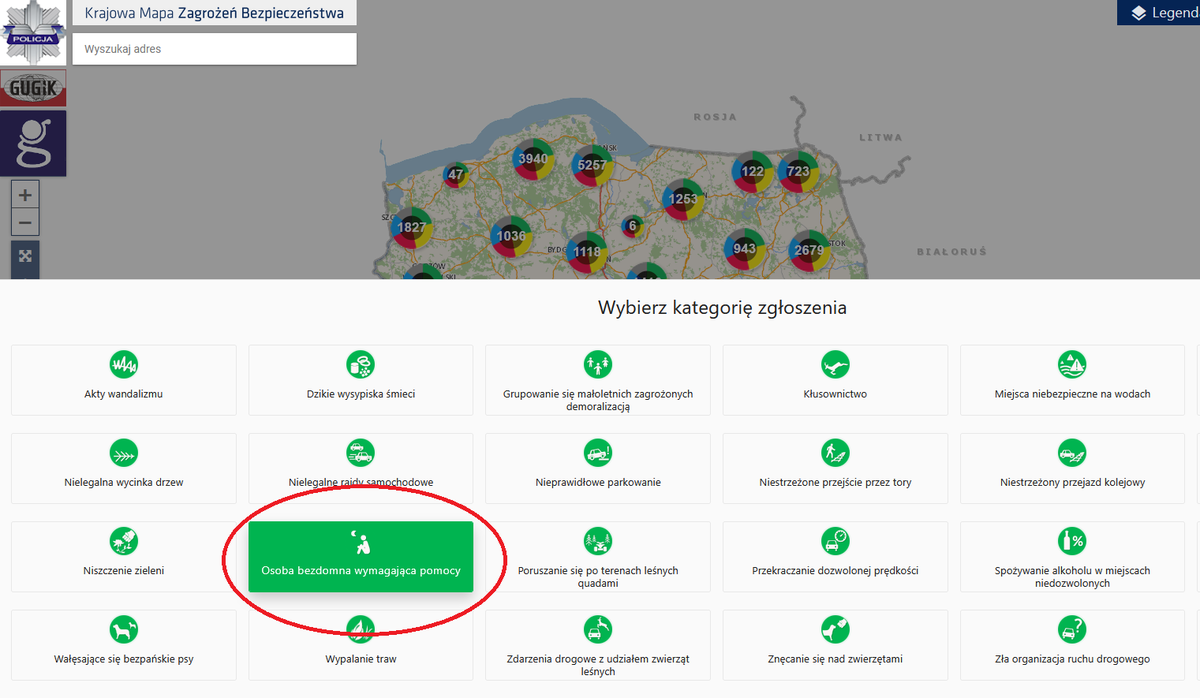Viewport: 1200px width, 698px height.
Task: Select the Wałęsające się bezpańskie psy icon
Action: pyautogui.click(x=124, y=629)
